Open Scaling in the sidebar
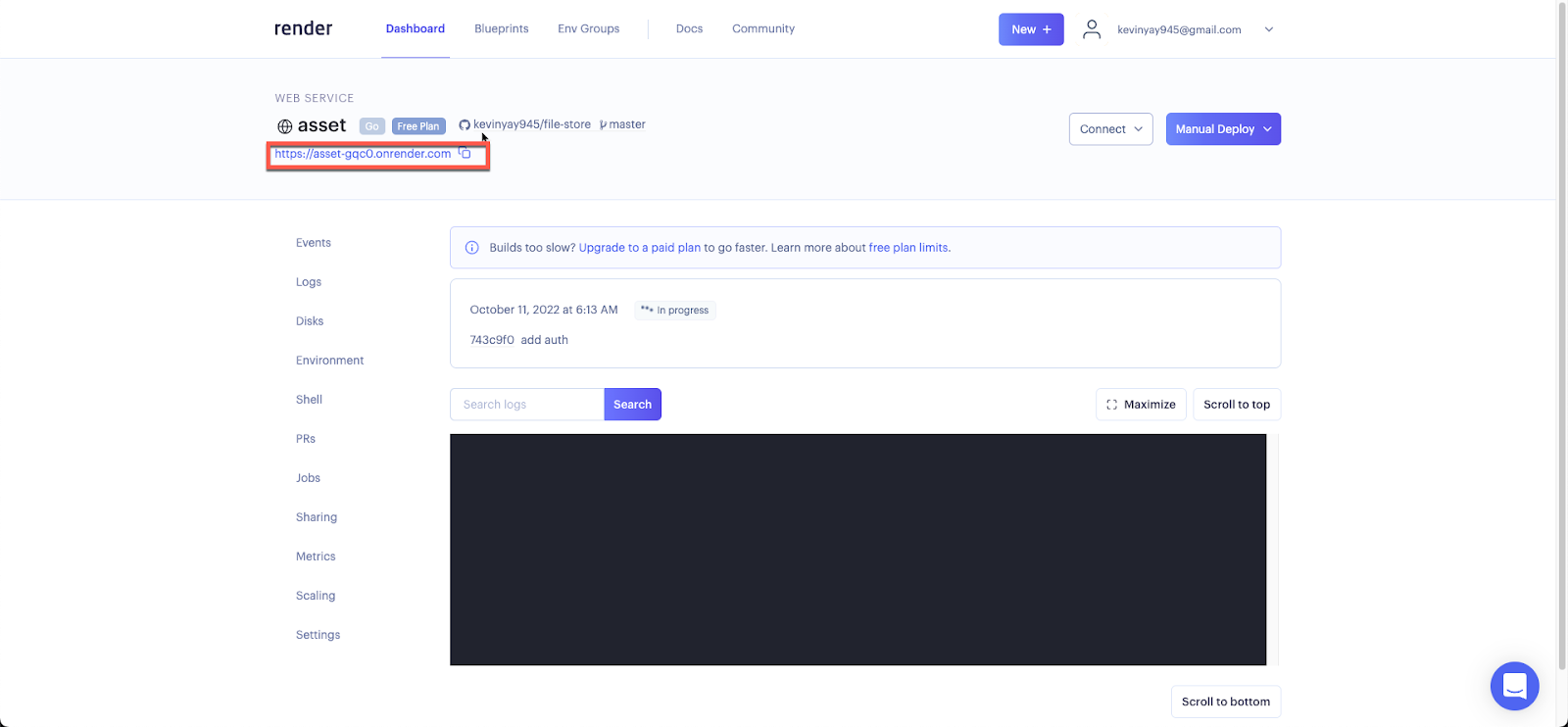The width and height of the screenshot is (1568, 727). (x=316, y=596)
